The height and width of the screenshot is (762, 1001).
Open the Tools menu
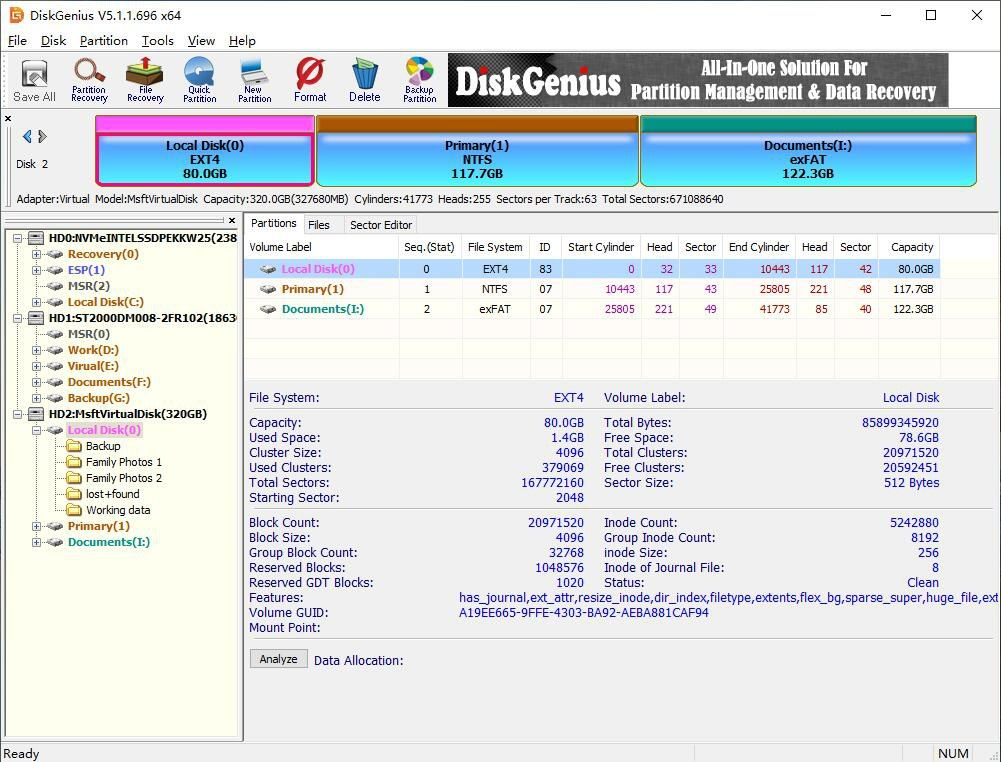click(x=158, y=41)
